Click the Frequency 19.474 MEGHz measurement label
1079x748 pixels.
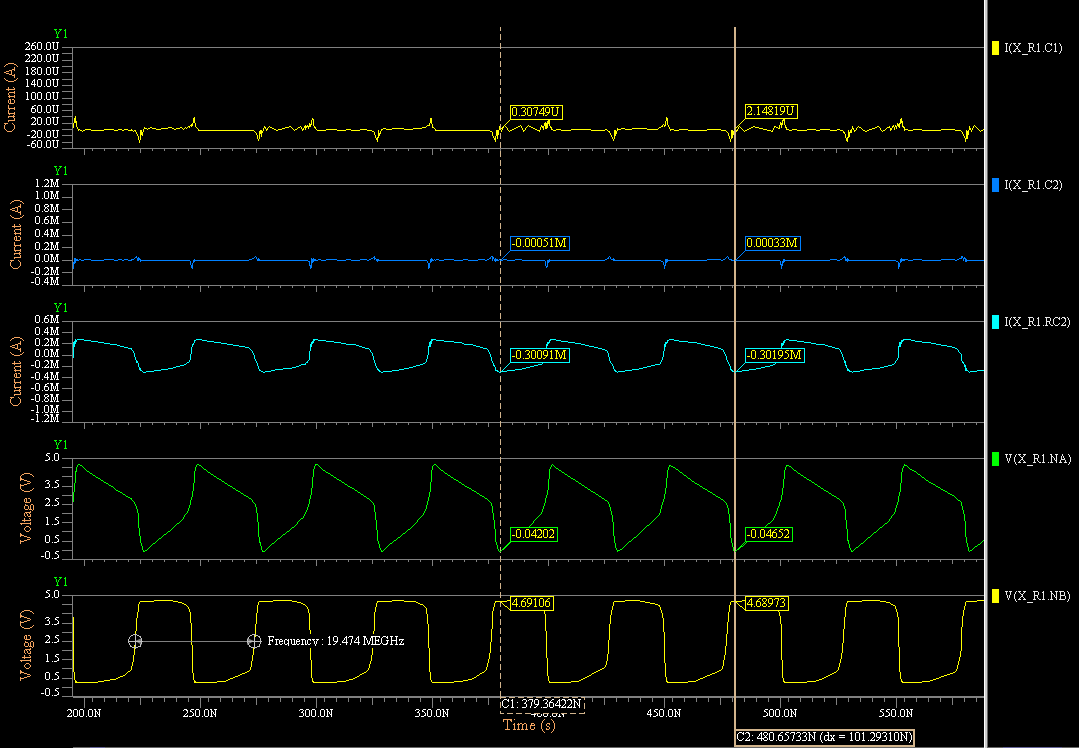click(335, 641)
